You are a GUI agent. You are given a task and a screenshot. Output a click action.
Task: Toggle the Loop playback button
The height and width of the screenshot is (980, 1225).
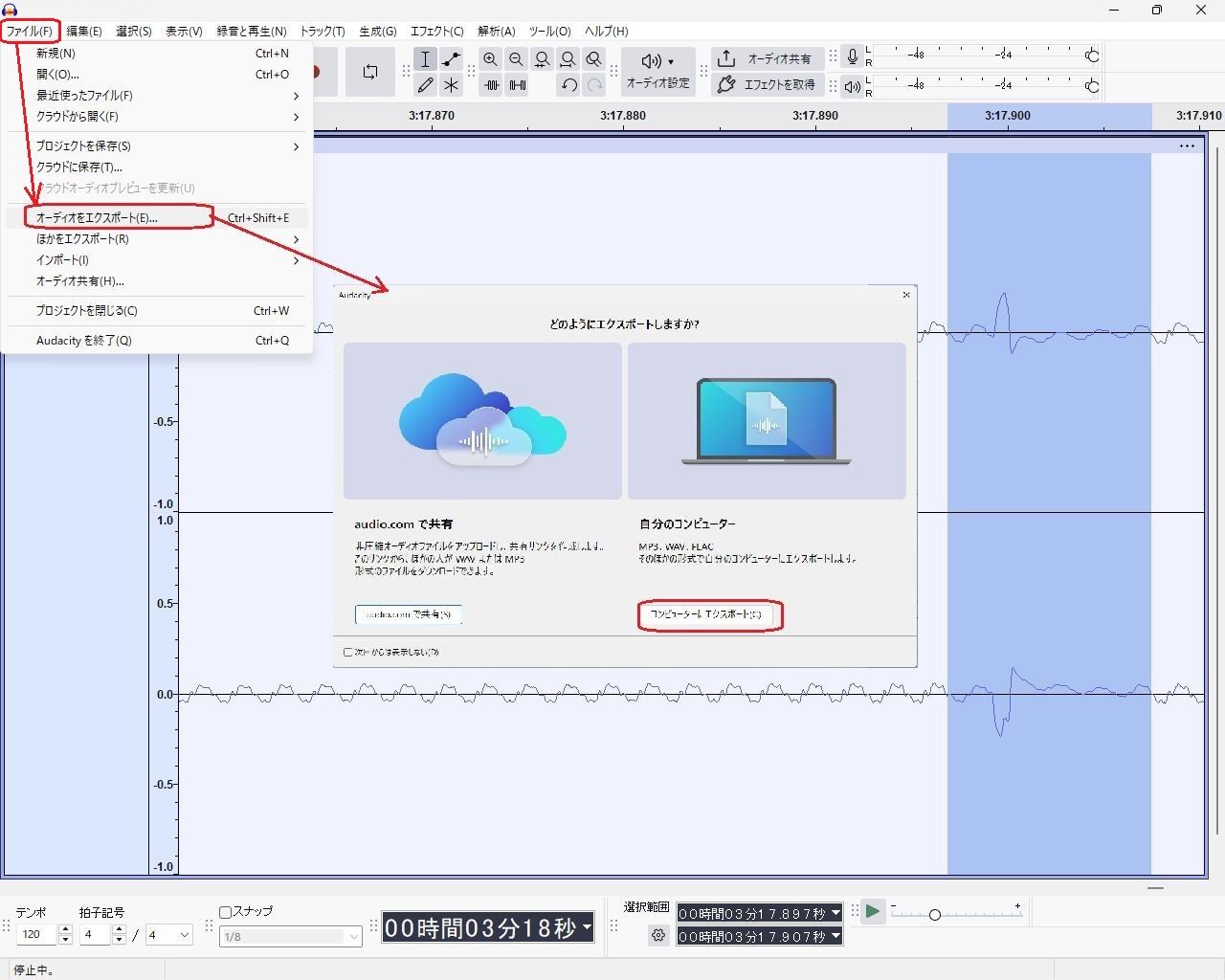click(x=370, y=72)
